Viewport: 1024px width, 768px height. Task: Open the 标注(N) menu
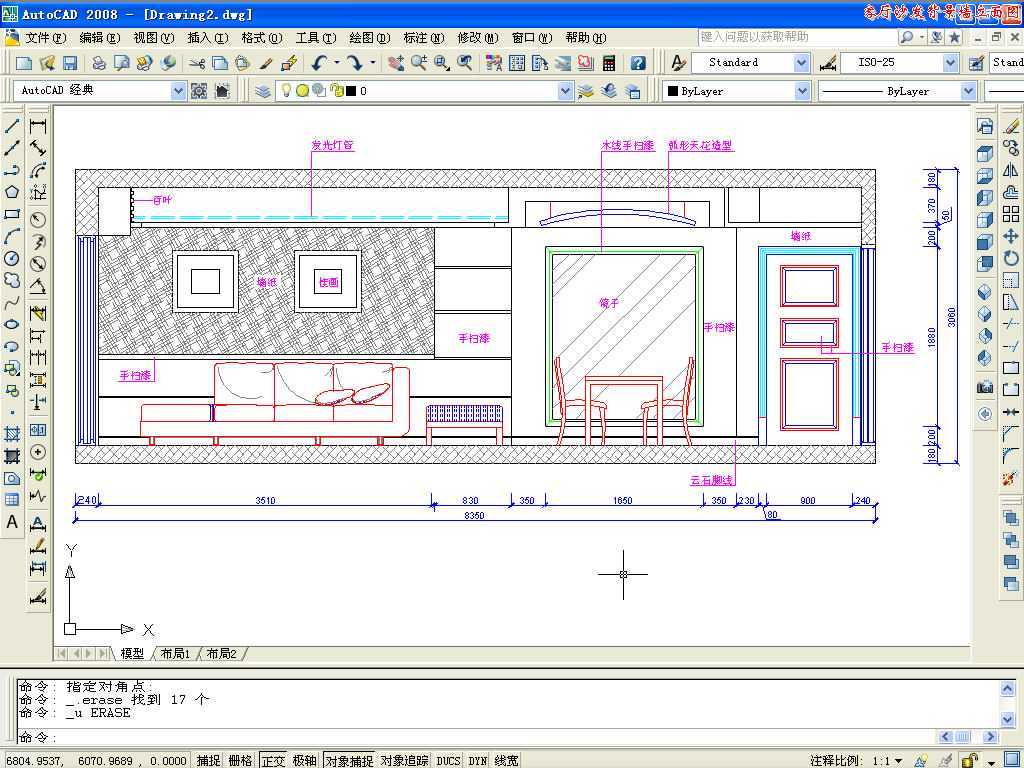pyautogui.click(x=423, y=38)
